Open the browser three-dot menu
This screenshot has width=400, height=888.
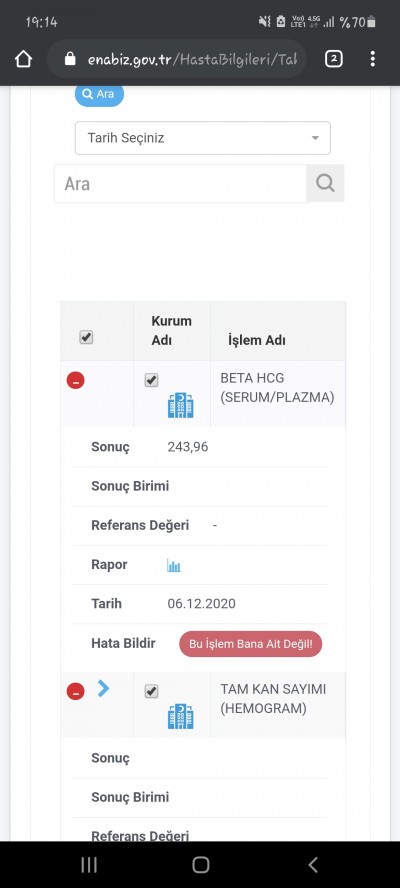coord(372,59)
